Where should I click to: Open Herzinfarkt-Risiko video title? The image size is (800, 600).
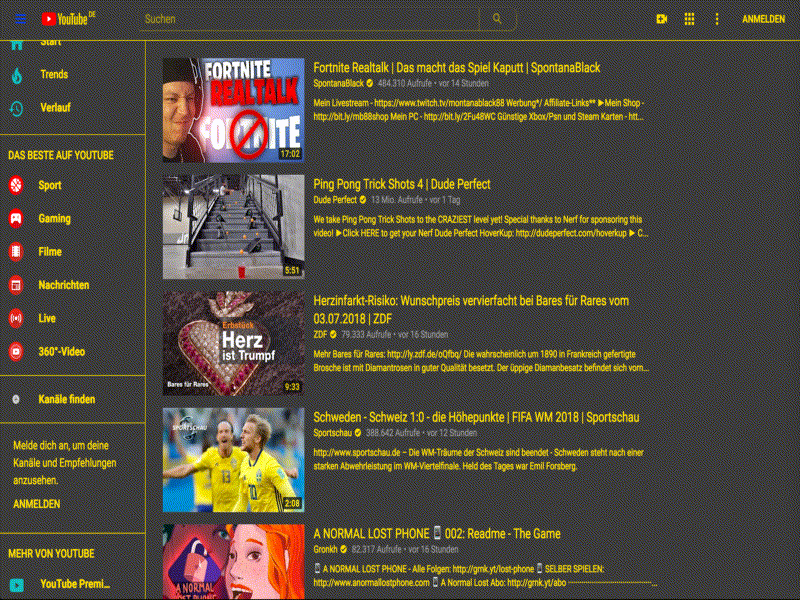coord(471,310)
